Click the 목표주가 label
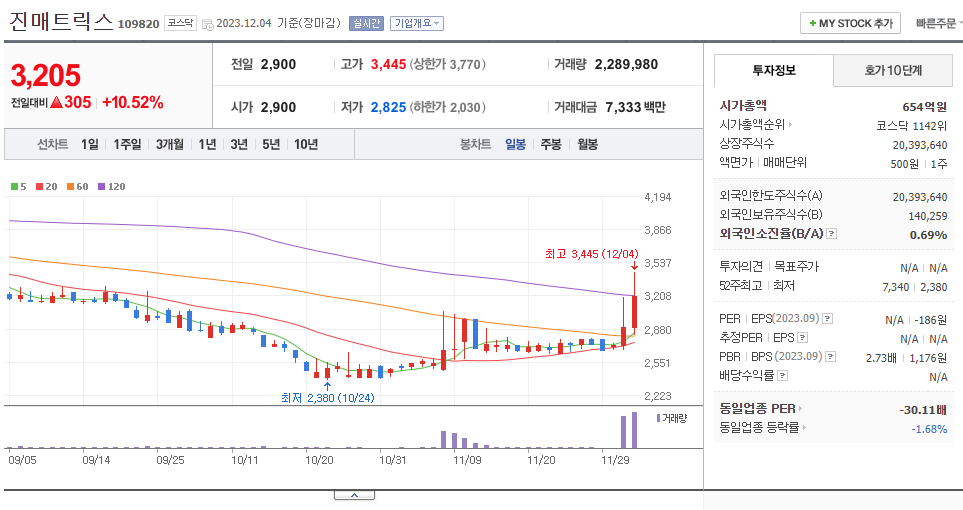This screenshot has height=510, width=963. click(x=797, y=266)
